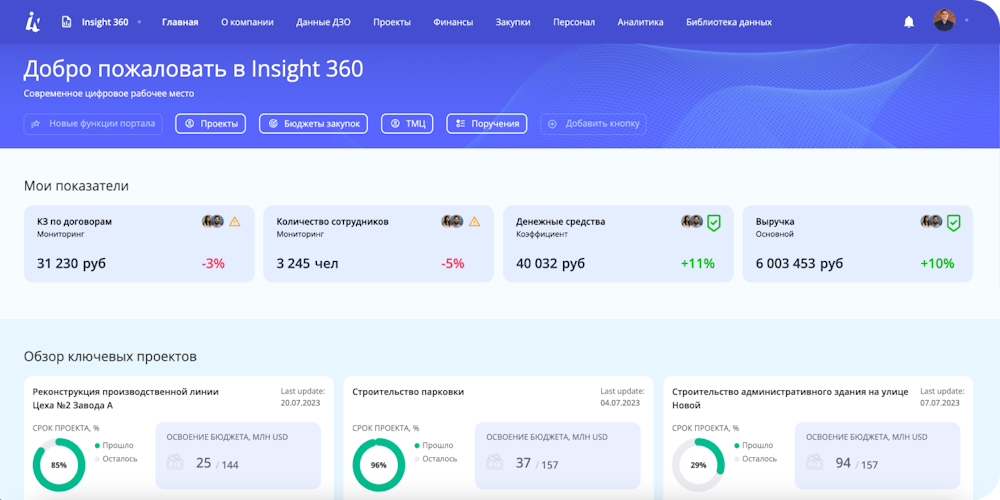Click the green shield on Денежные средства card
Viewport: 1000px width, 500px height.
(714, 223)
